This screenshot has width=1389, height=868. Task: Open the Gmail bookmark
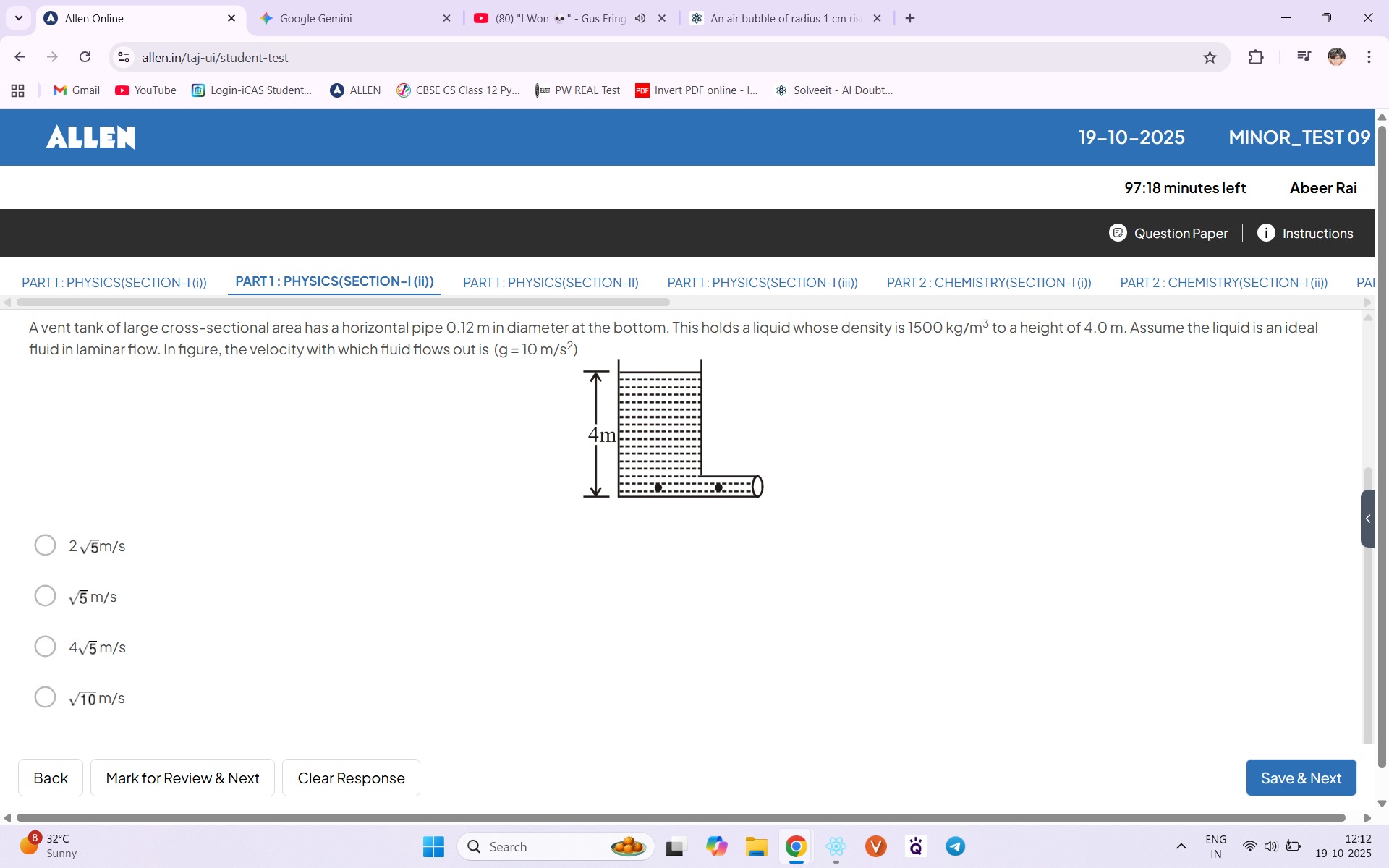75,90
